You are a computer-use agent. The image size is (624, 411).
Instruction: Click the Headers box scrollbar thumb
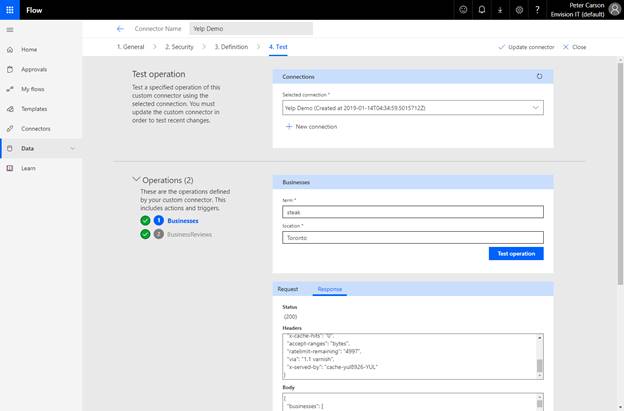coord(540,365)
